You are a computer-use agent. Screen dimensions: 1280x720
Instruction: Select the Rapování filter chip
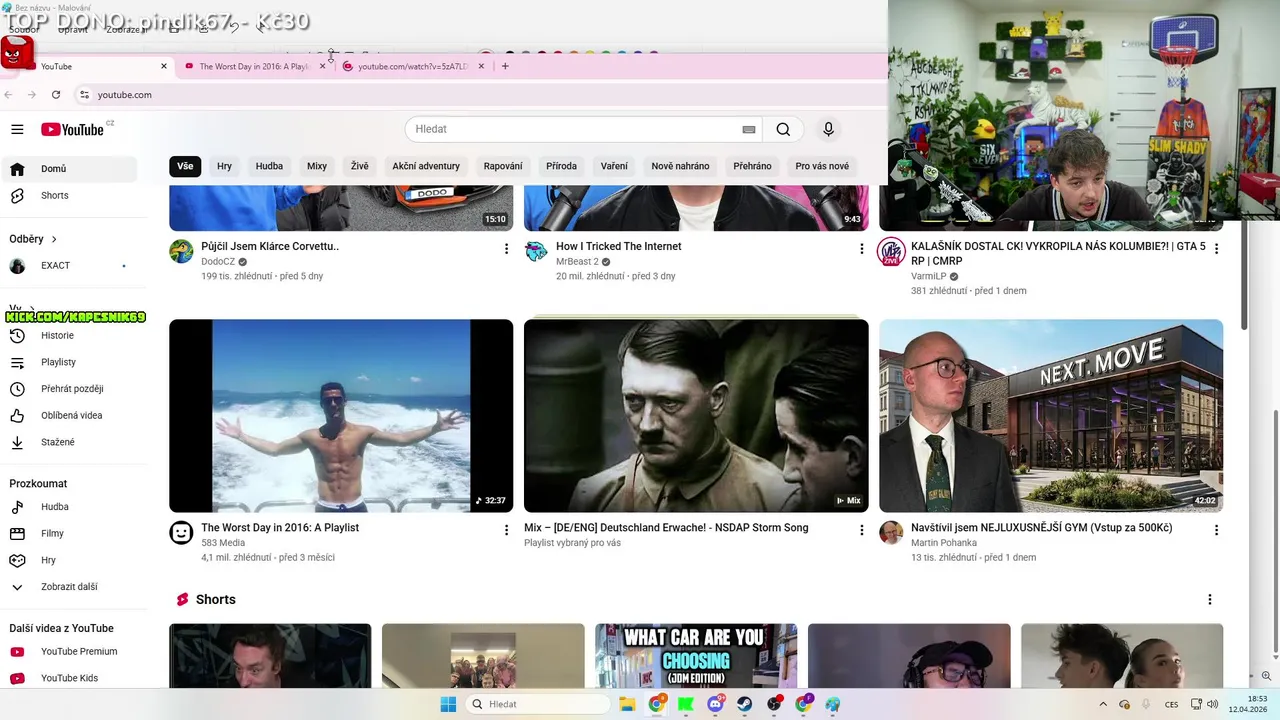point(503,166)
